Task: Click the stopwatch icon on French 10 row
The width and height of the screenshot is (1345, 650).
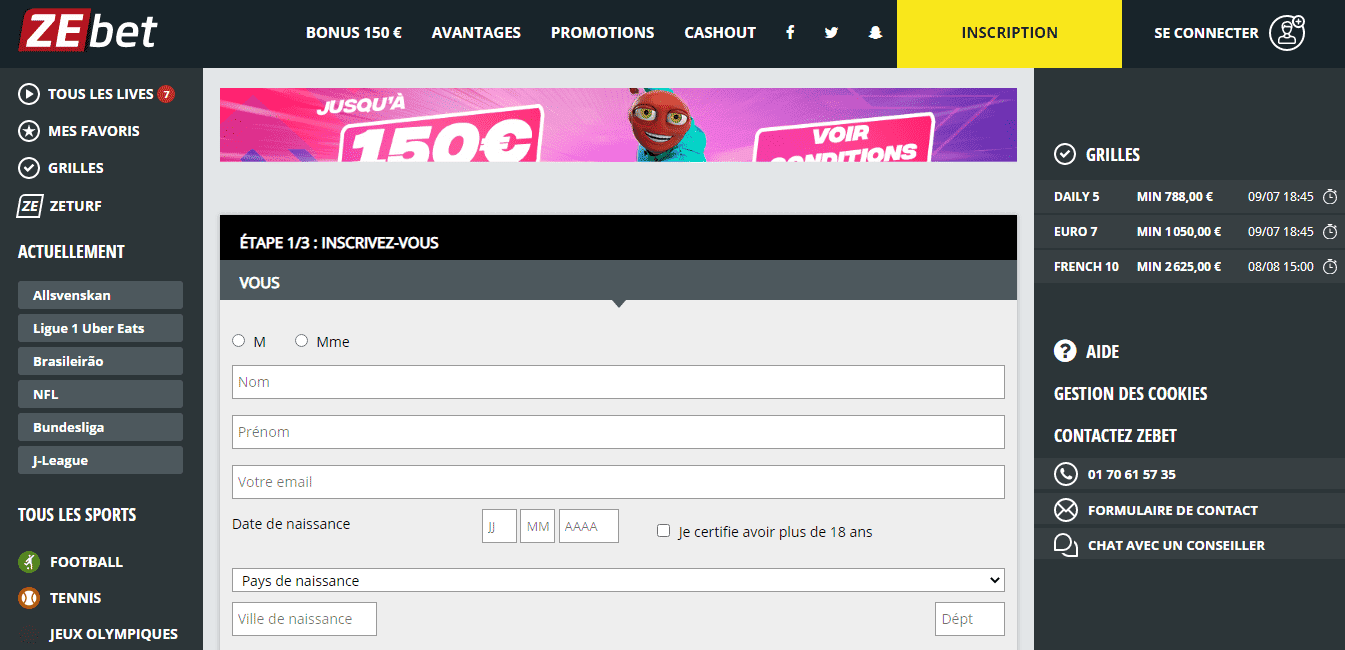Action: pyautogui.click(x=1330, y=267)
